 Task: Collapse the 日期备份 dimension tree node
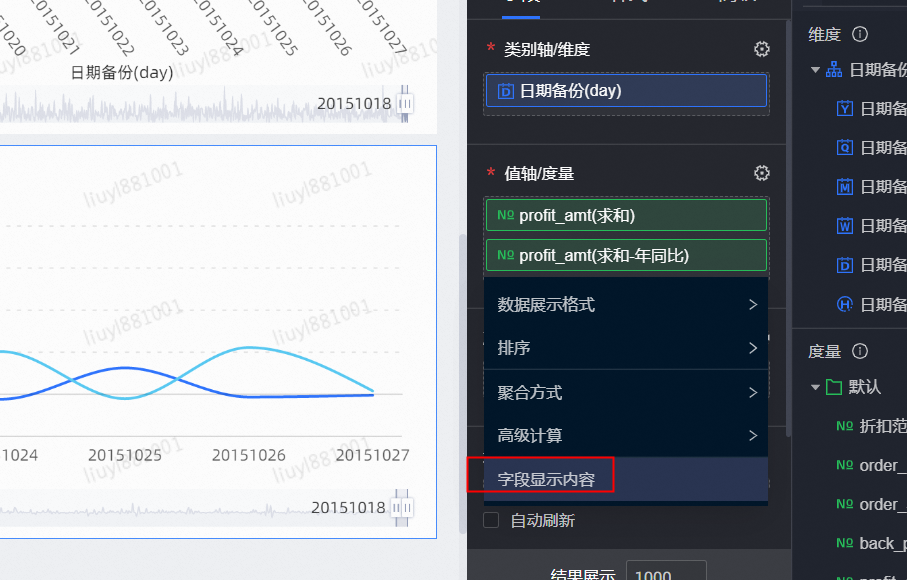tap(815, 71)
